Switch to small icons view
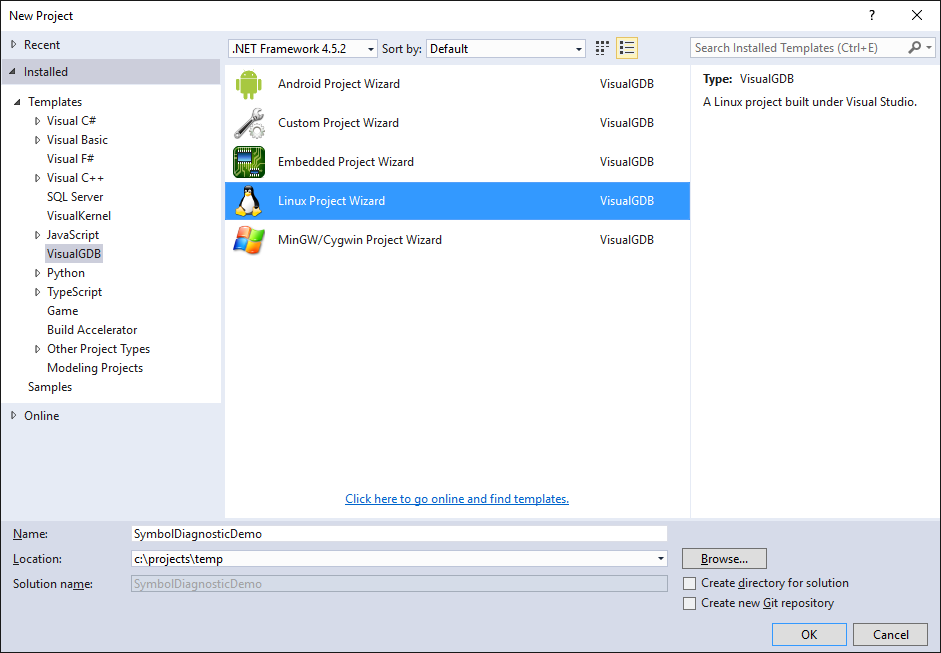This screenshot has width=941, height=653. click(602, 48)
